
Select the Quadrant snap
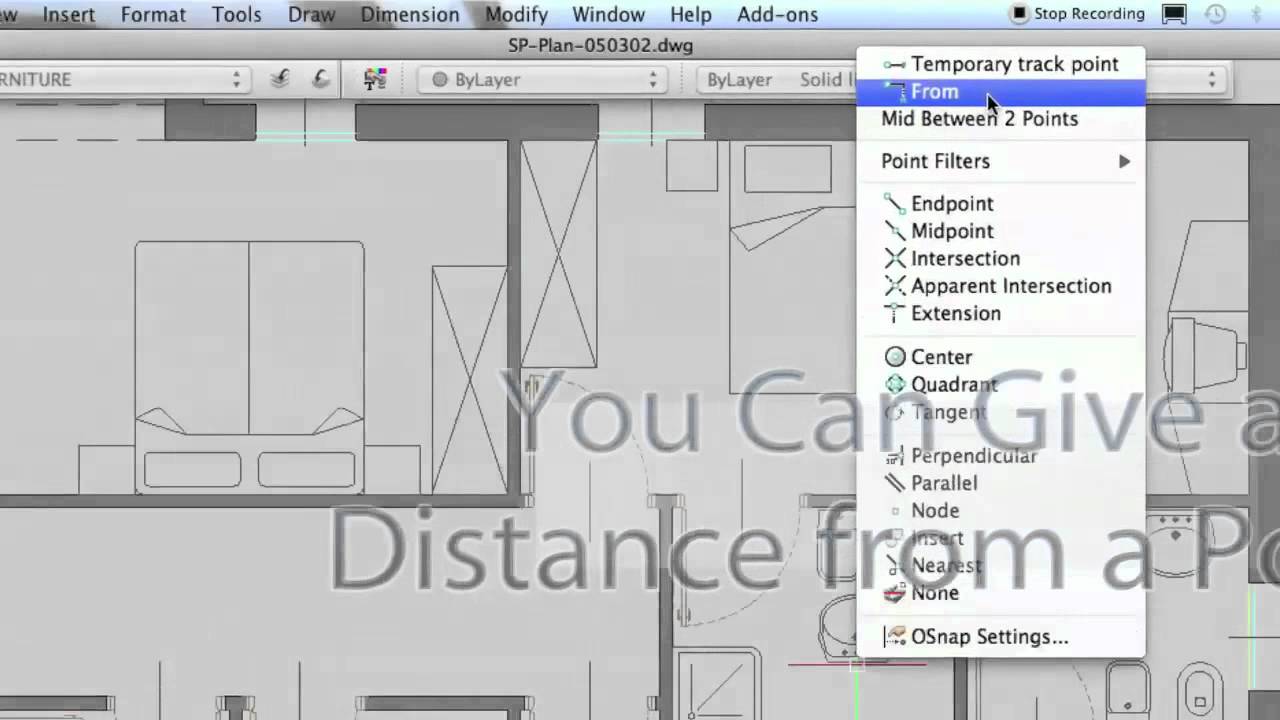tap(1001, 385)
